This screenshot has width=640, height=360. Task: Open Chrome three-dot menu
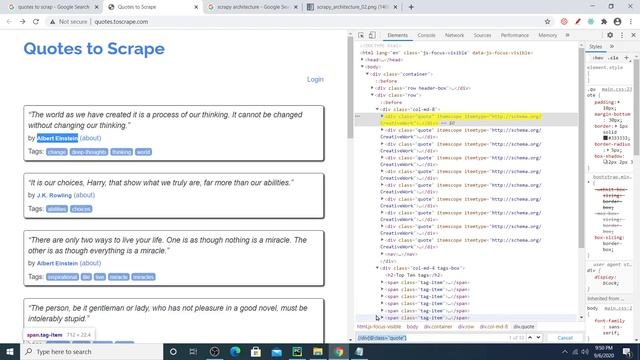[x=631, y=22]
